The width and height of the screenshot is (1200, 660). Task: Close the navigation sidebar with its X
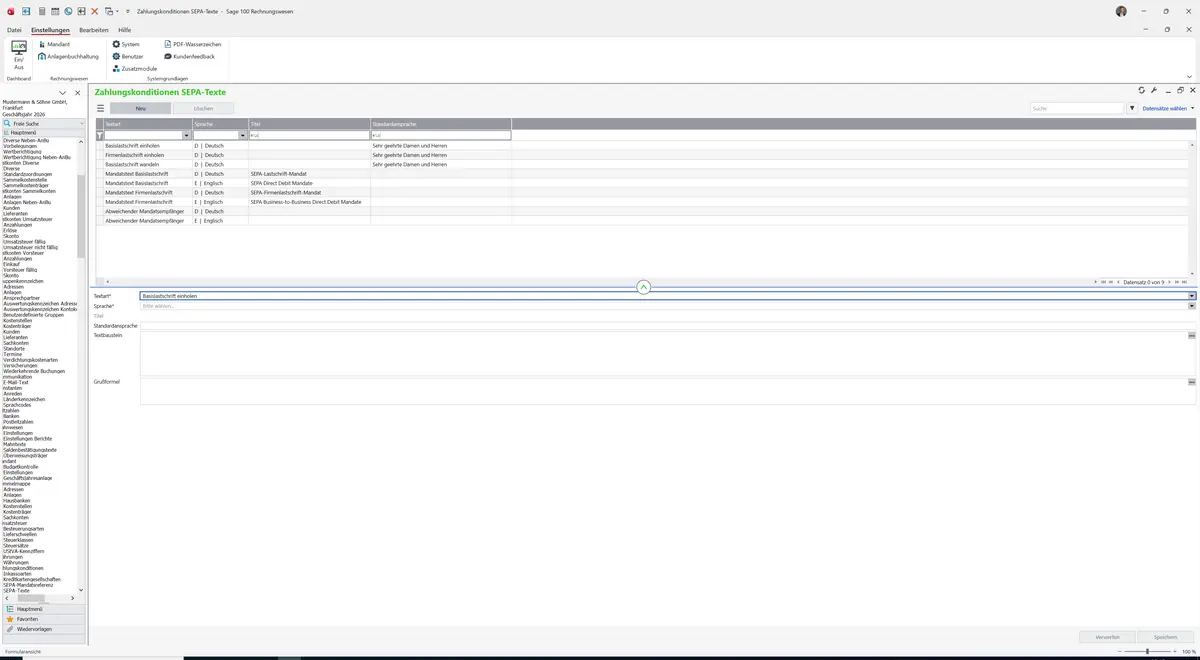(x=78, y=93)
